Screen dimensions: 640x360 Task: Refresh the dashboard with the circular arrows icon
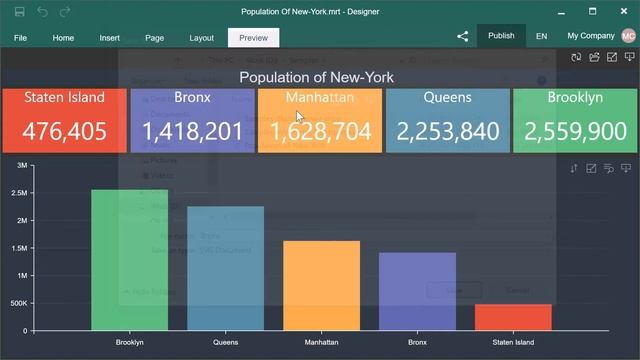pos(576,57)
